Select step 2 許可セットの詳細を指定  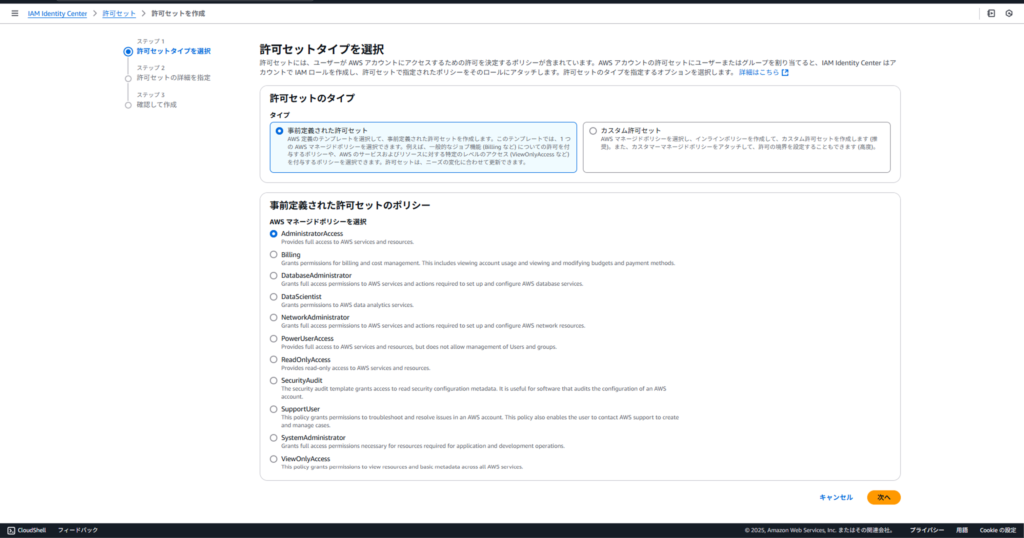[x=173, y=78]
